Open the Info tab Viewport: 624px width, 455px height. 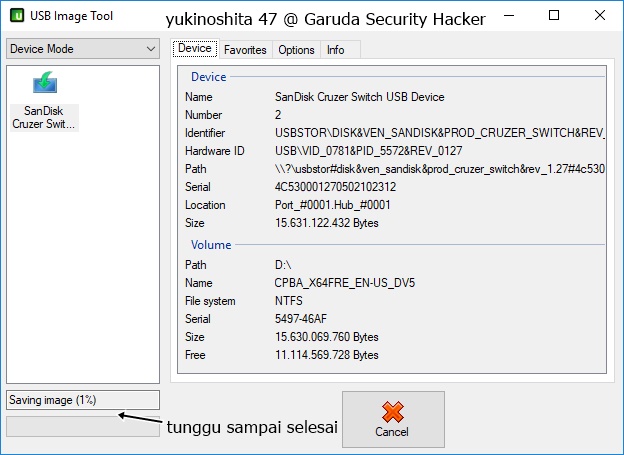point(336,50)
